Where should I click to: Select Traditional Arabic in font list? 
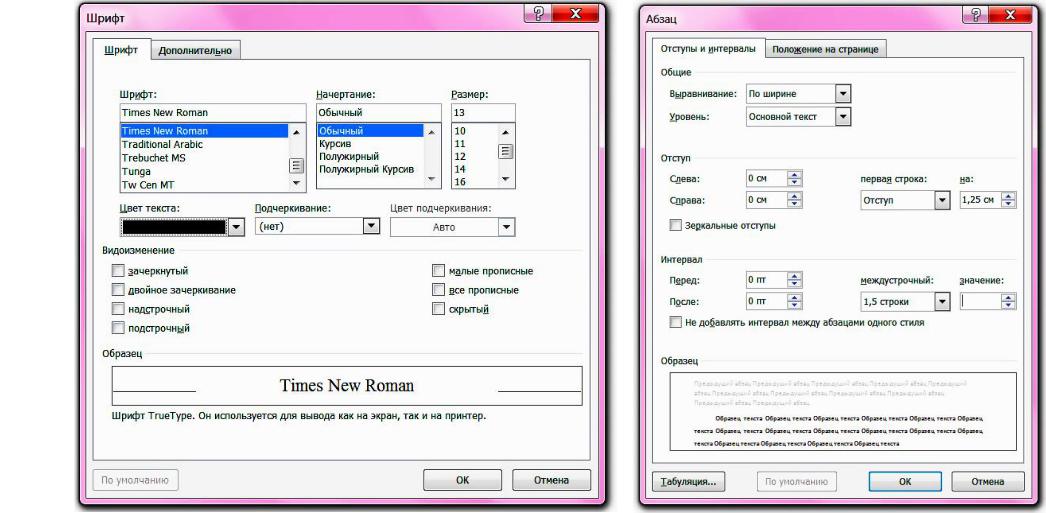point(204,144)
